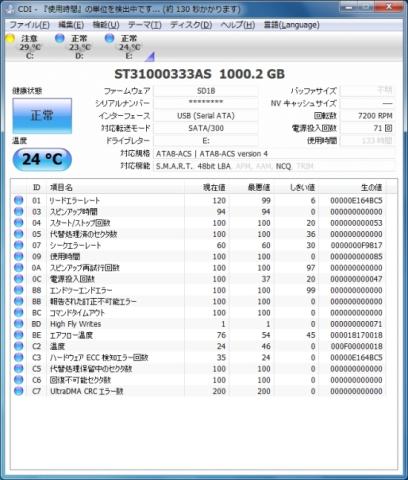Select drive E: status indicator
The width and height of the screenshot is (408, 480).
point(124,47)
